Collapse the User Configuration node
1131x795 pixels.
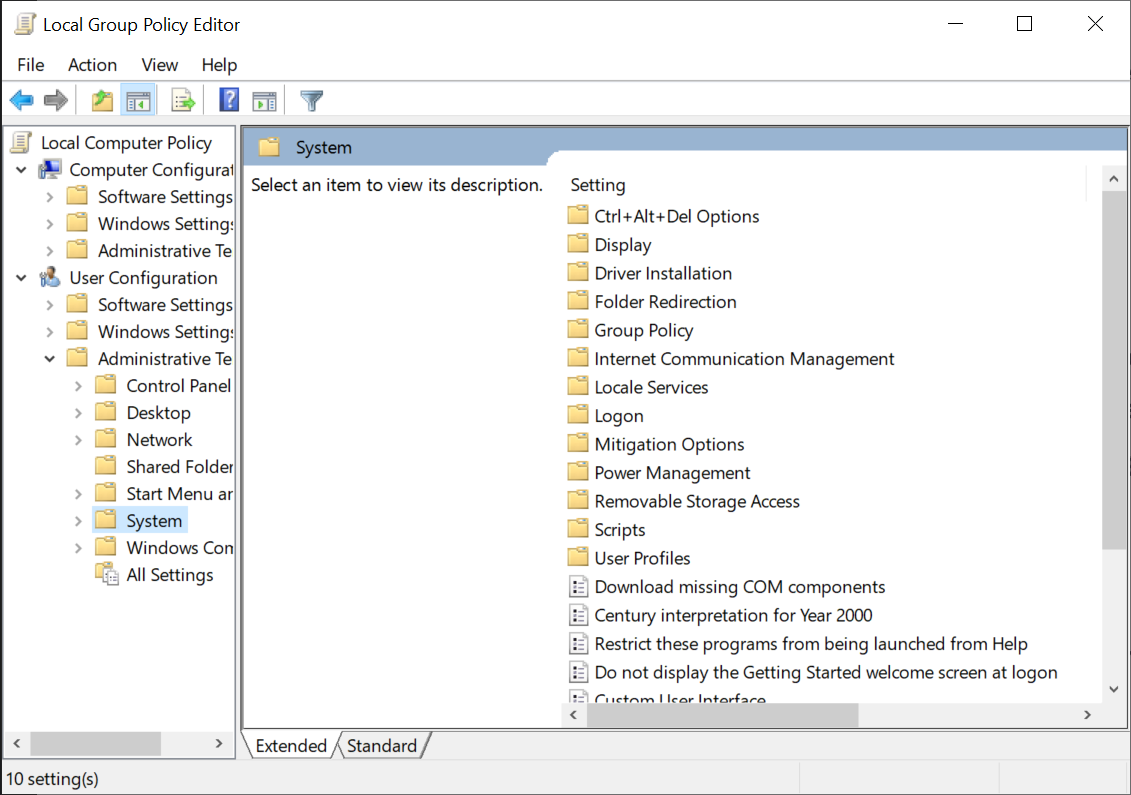pyautogui.click(x=22, y=278)
